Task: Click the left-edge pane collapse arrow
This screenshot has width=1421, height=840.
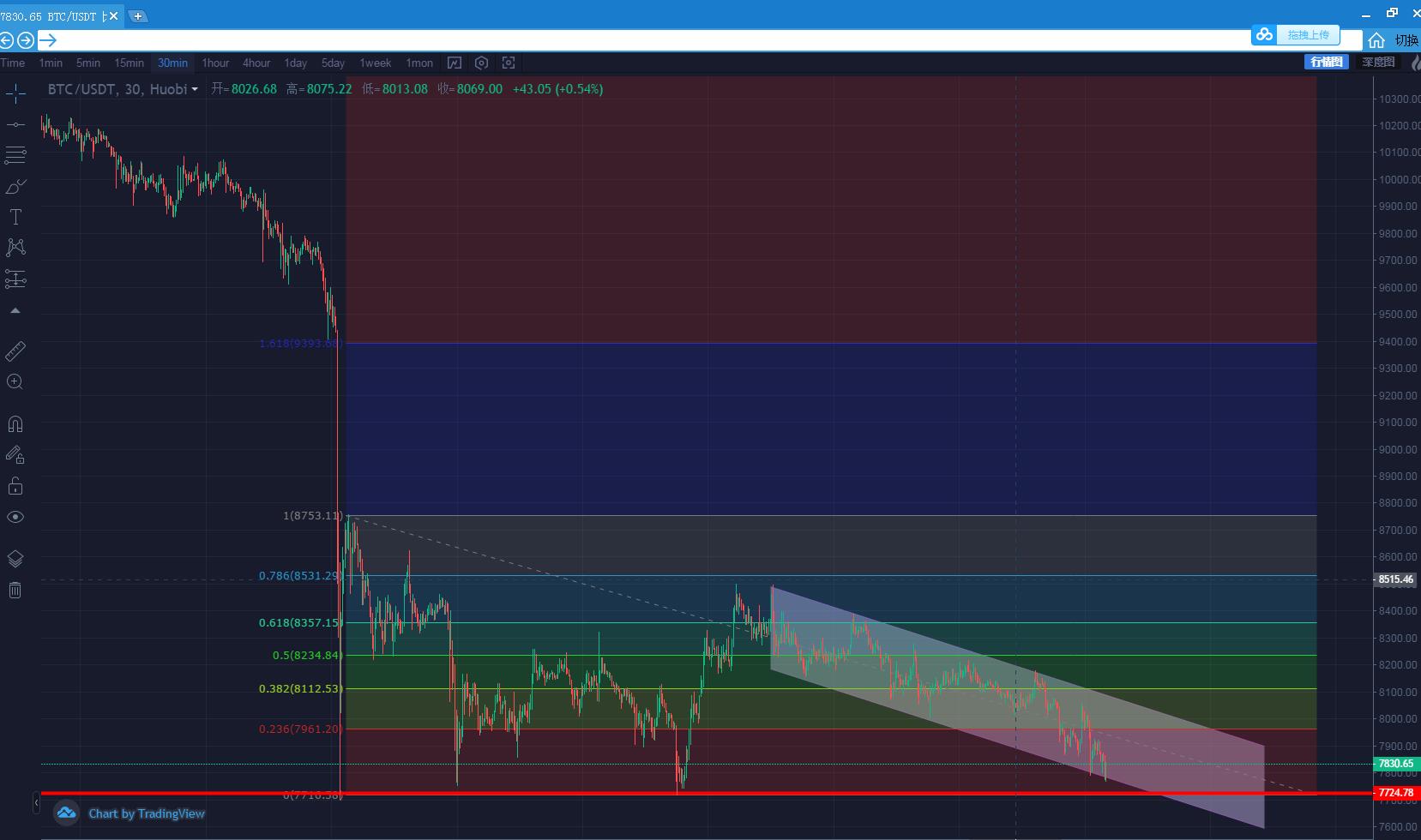Action: click(x=37, y=803)
